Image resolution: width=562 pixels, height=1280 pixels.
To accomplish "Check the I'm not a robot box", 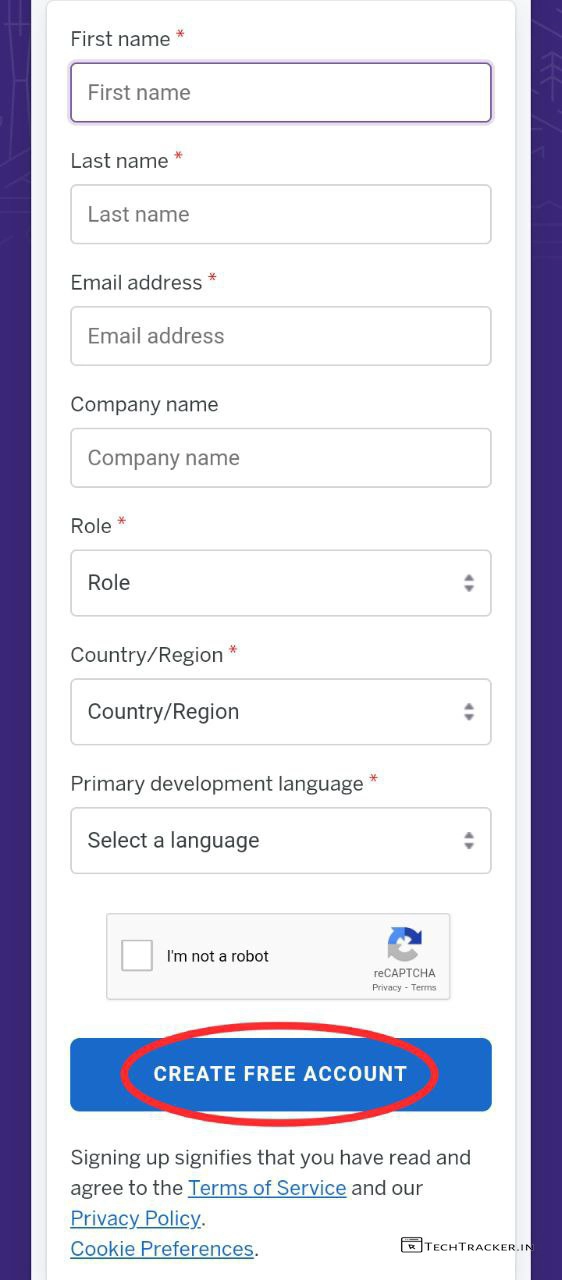I will coord(137,956).
